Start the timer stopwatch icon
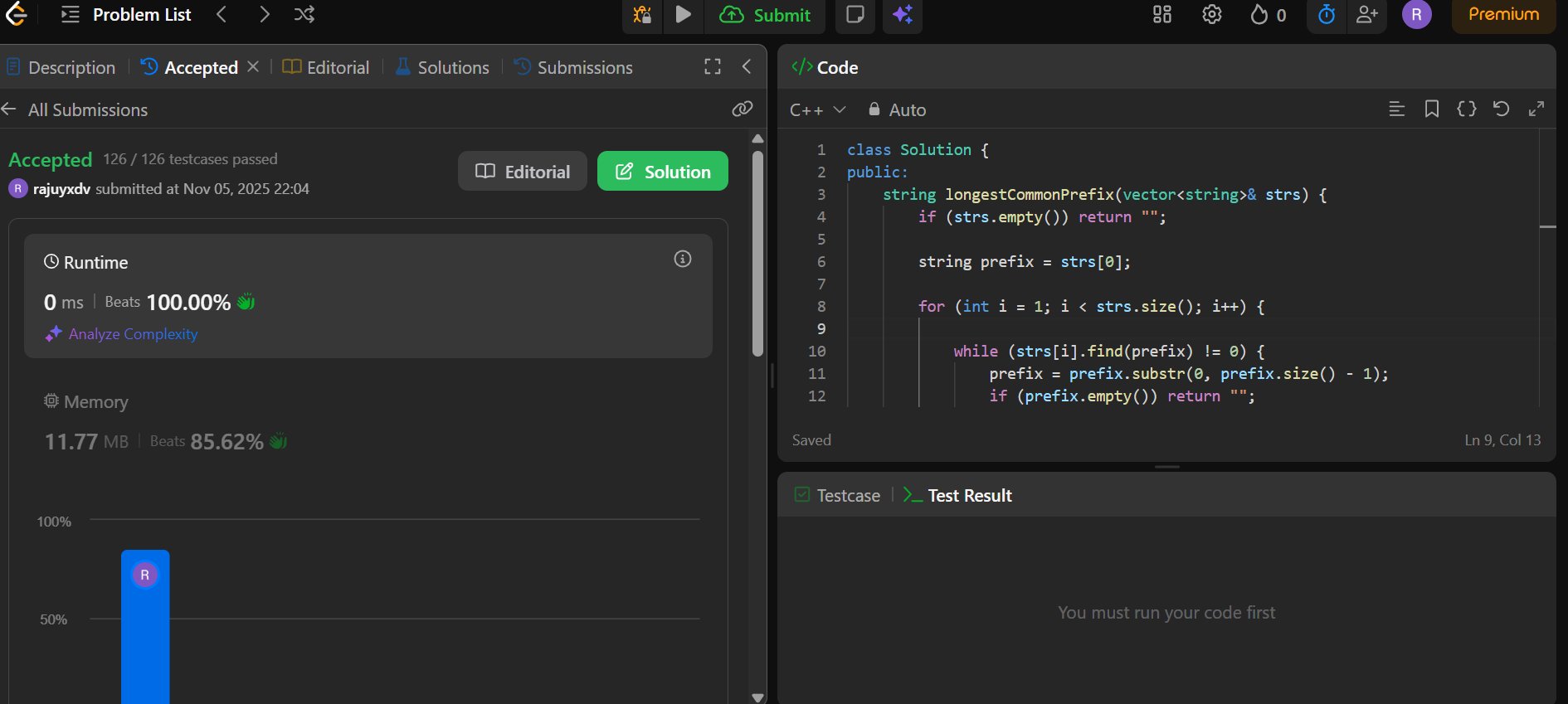Image resolution: width=1568 pixels, height=704 pixels. (x=1326, y=15)
